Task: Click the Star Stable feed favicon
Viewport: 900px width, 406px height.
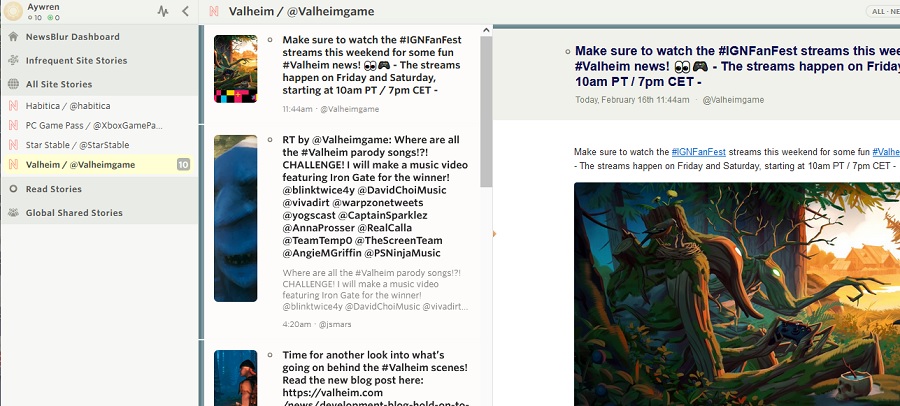Action: [x=13, y=145]
